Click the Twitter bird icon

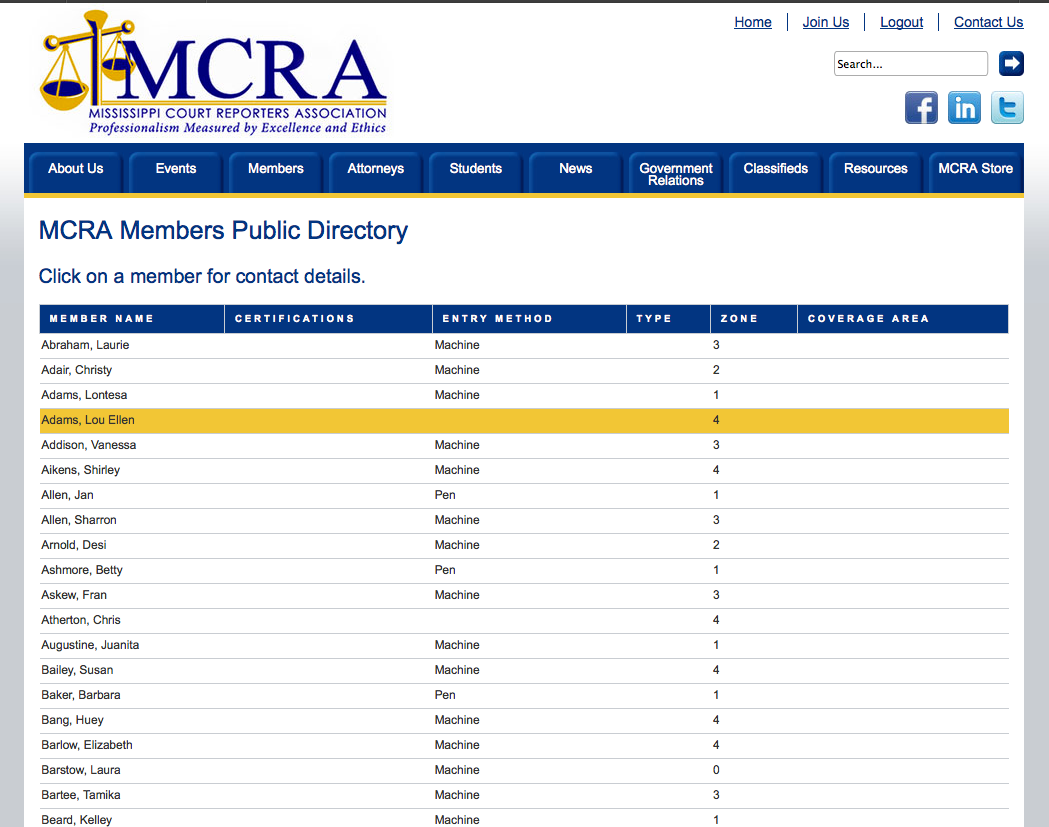click(1007, 108)
